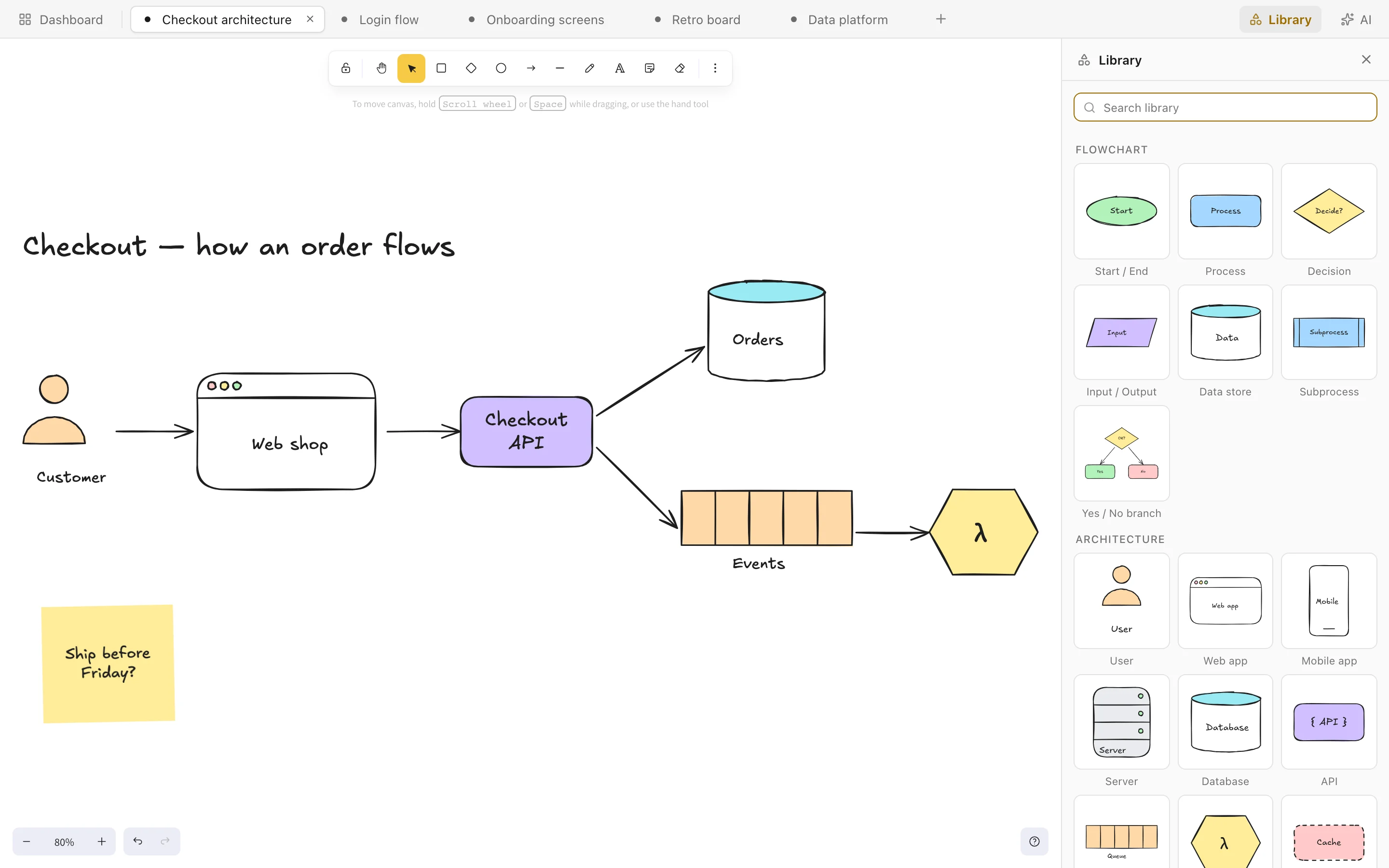This screenshot has width=1389, height=868.
Task: Insert the API architecture shape
Action: pyautogui.click(x=1329, y=721)
